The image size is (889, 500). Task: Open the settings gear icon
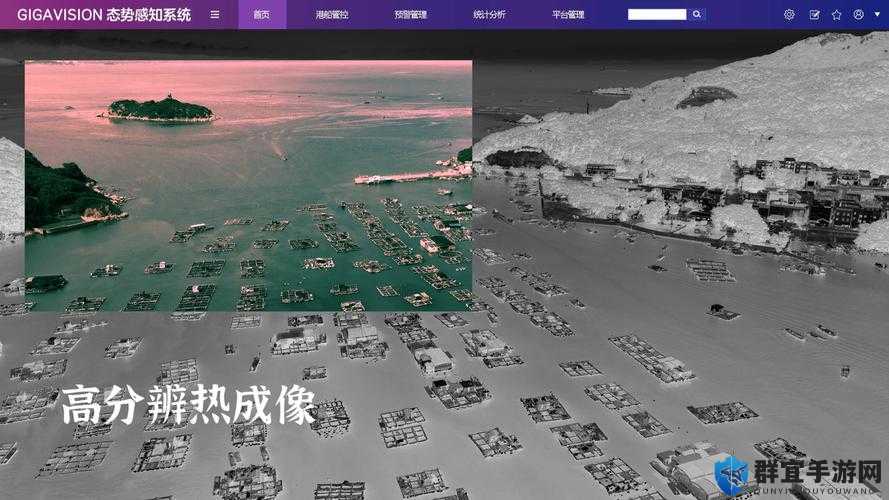789,15
